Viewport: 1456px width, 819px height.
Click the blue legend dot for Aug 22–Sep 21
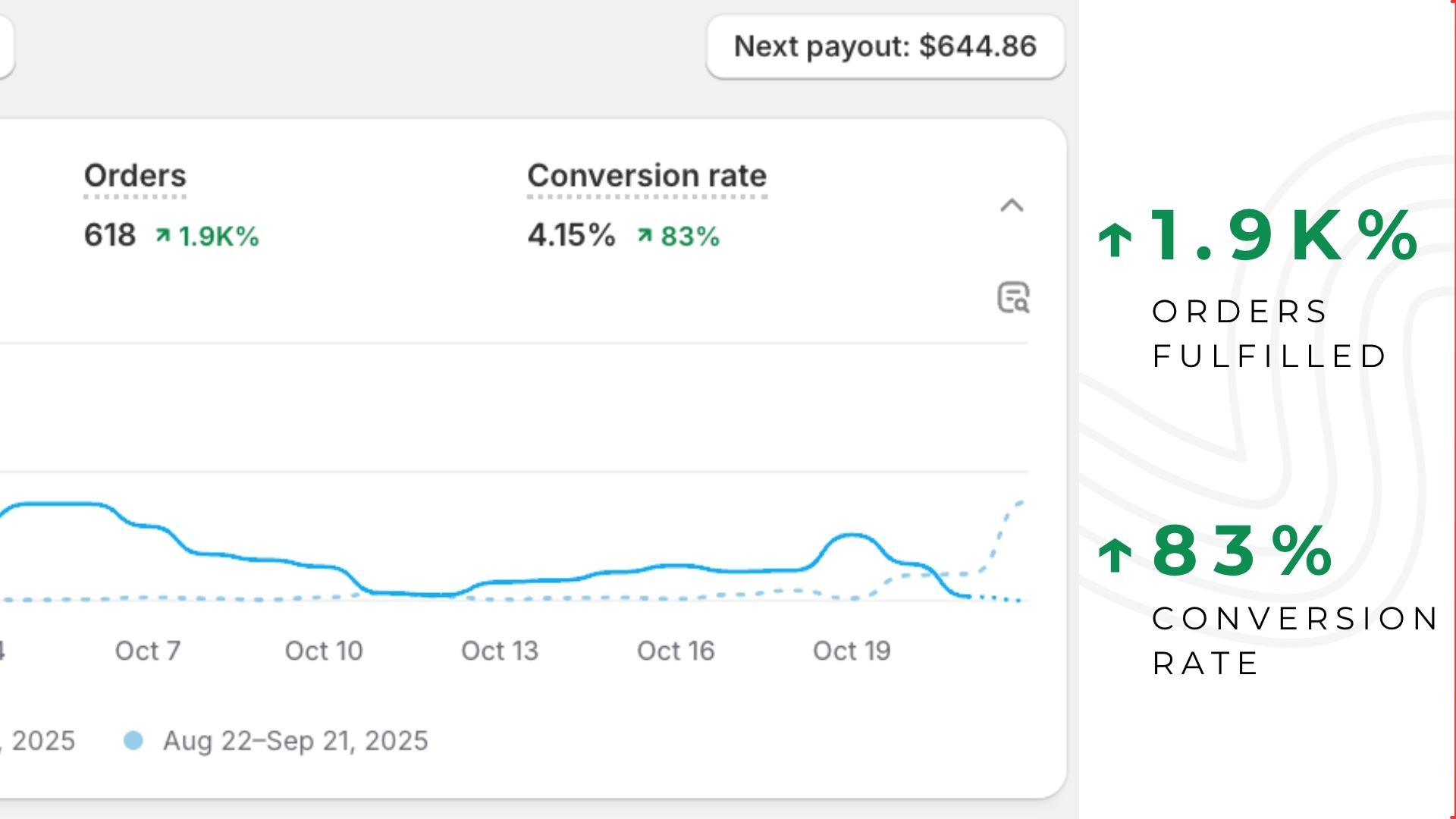[133, 740]
